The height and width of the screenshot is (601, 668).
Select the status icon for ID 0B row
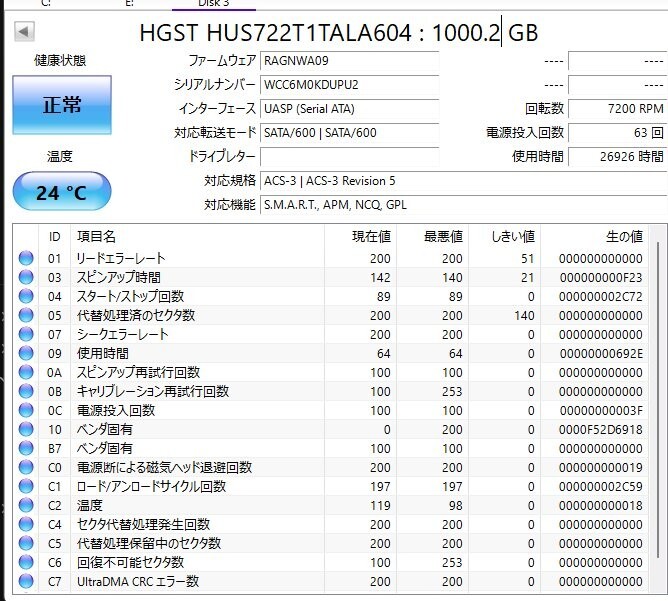(x=26, y=391)
